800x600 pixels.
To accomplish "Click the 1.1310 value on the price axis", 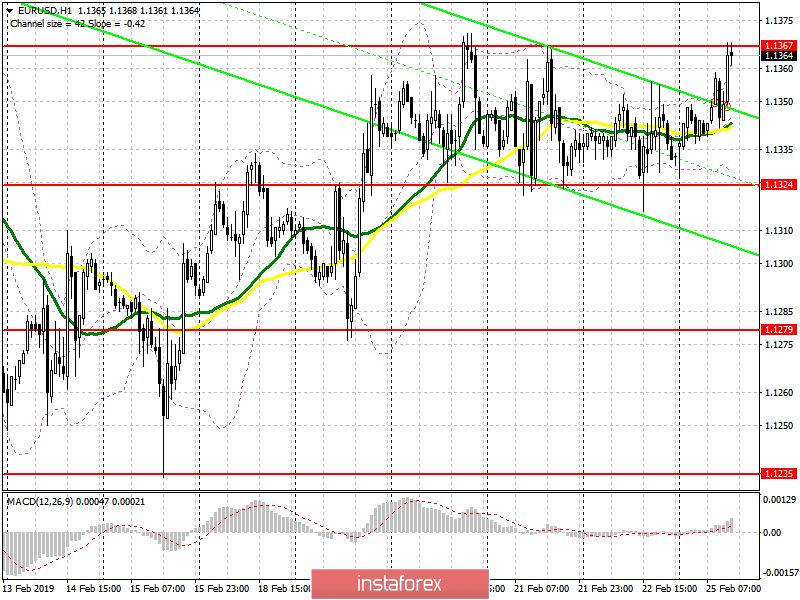I will [779, 231].
